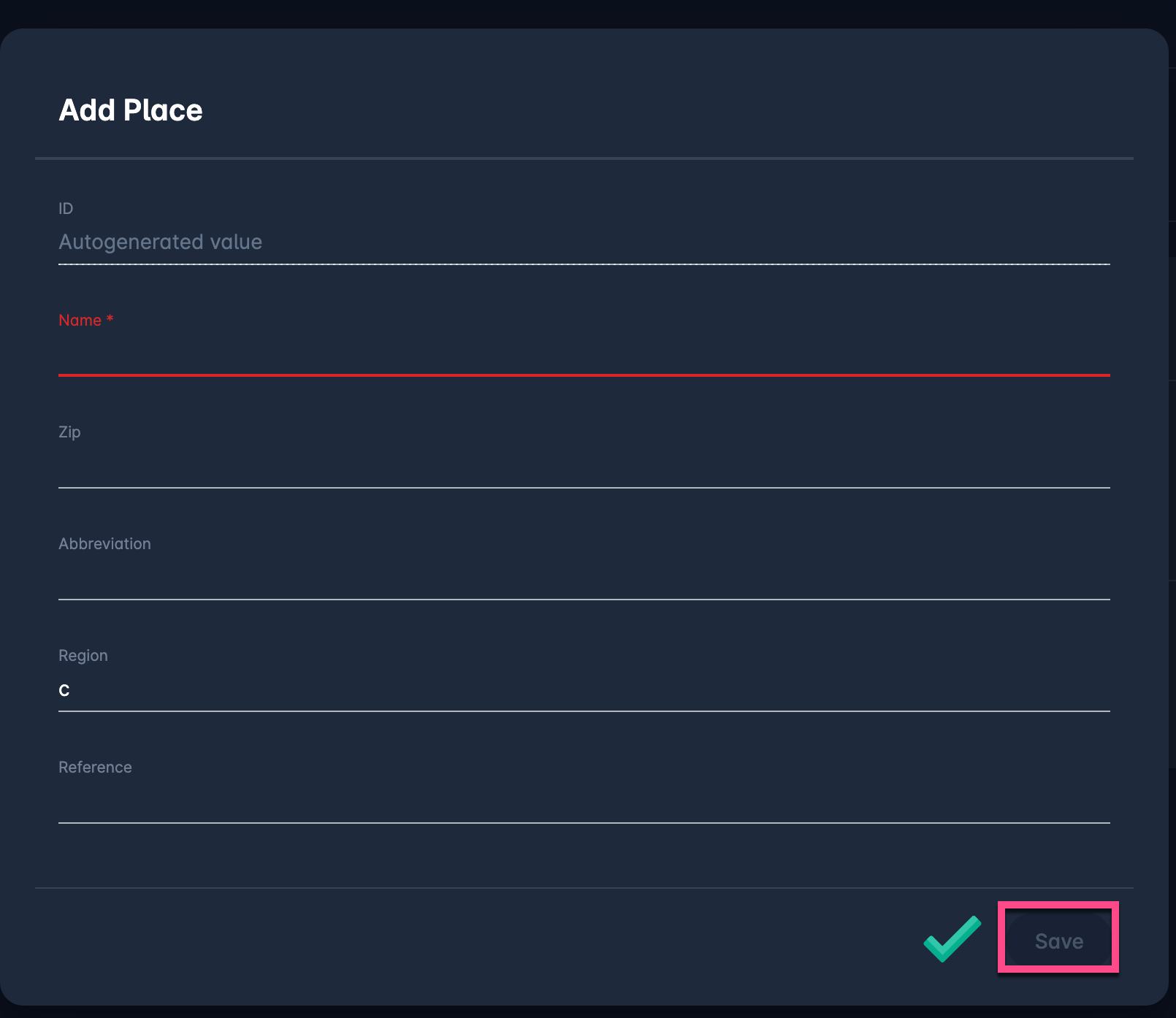The height and width of the screenshot is (1018, 1176).
Task: Click the footer divider line above Save
Action: pos(584,888)
